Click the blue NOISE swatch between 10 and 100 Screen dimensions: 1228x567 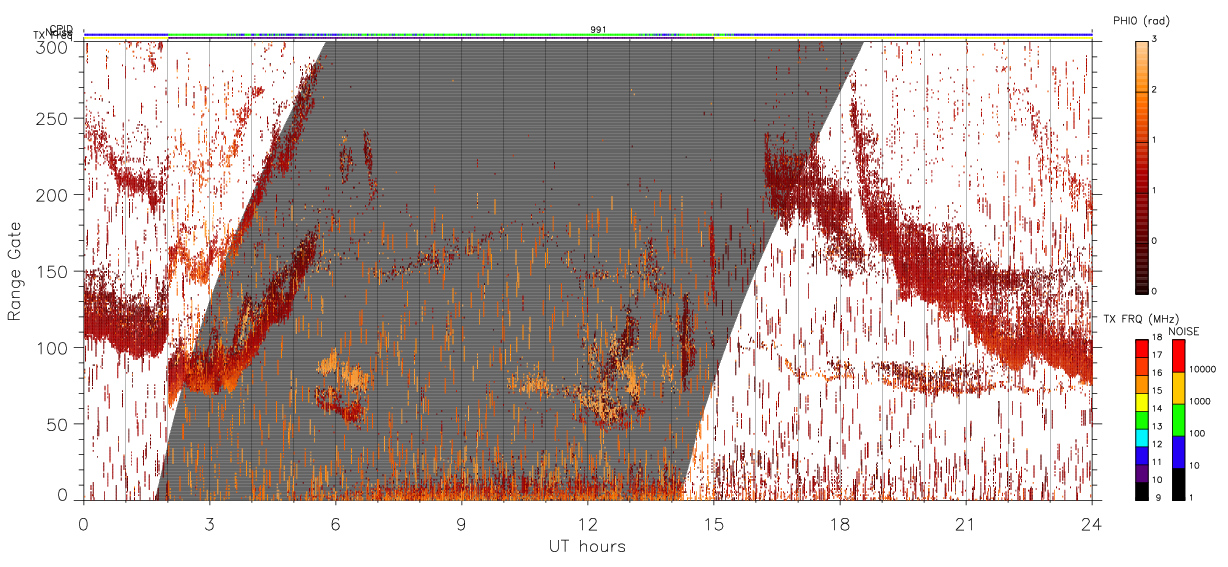pyautogui.click(x=1177, y=451)
